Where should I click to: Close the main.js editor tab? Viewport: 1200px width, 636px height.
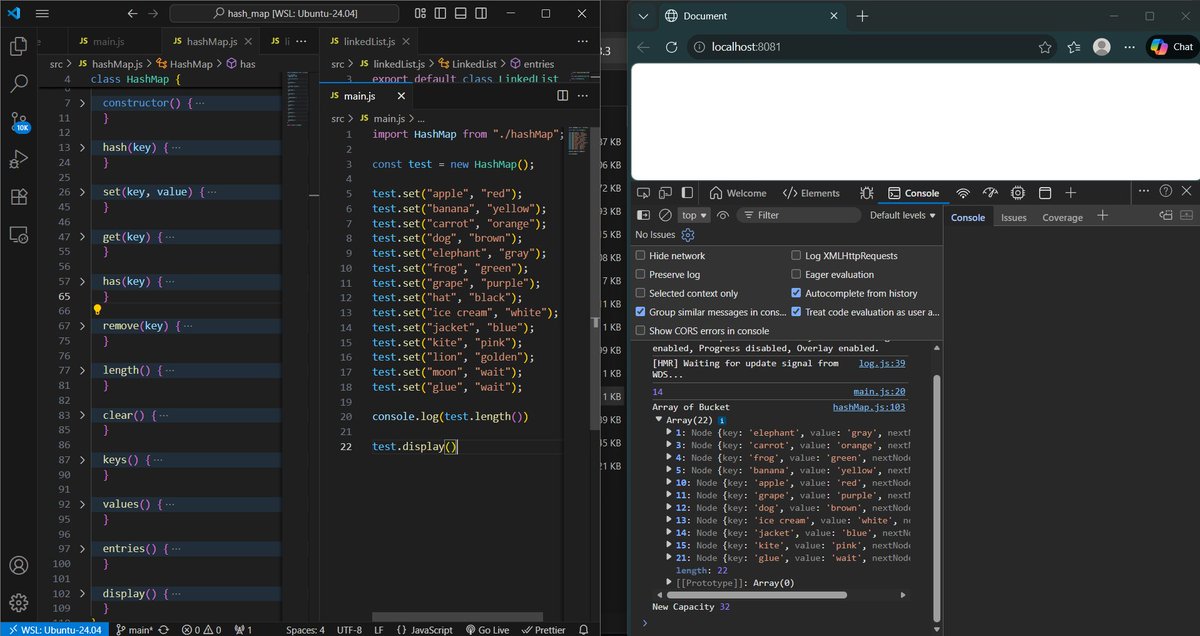(x=402, y=96)
